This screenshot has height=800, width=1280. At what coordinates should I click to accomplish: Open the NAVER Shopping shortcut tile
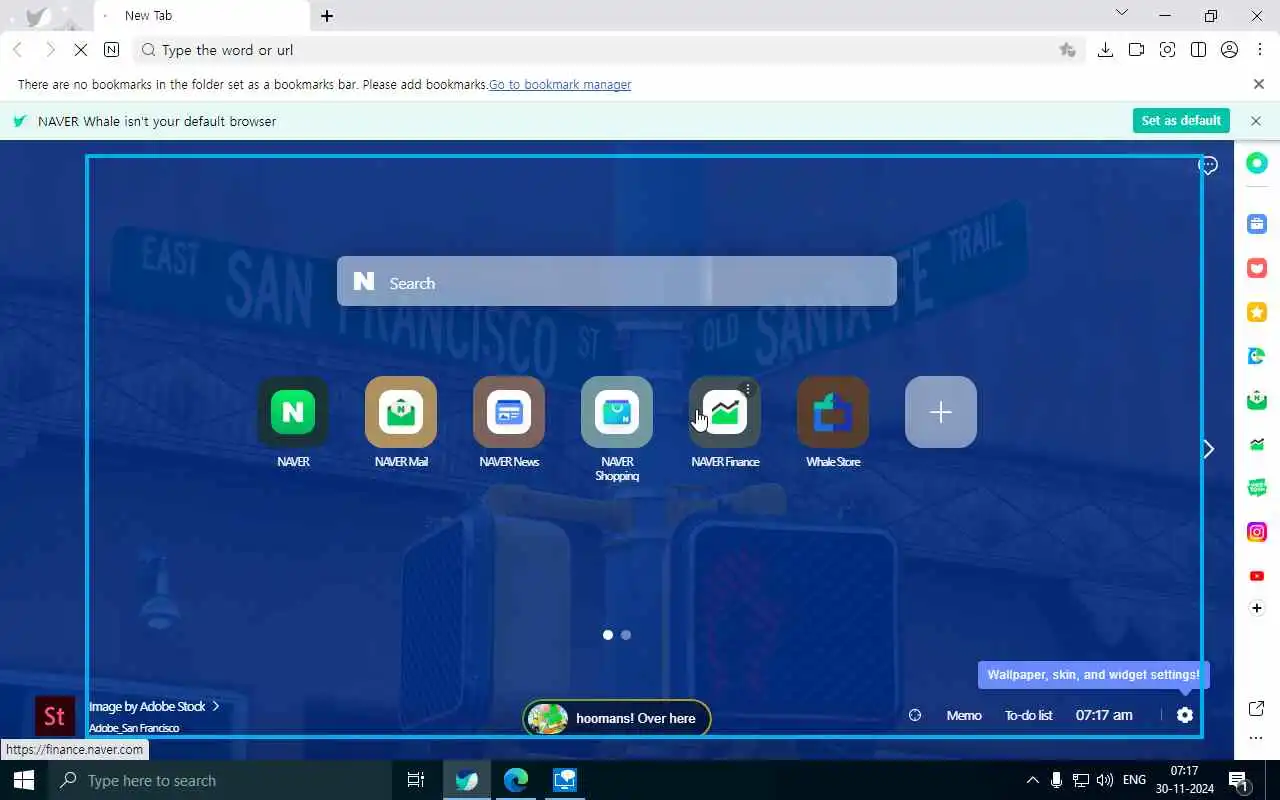coord(617,412)
